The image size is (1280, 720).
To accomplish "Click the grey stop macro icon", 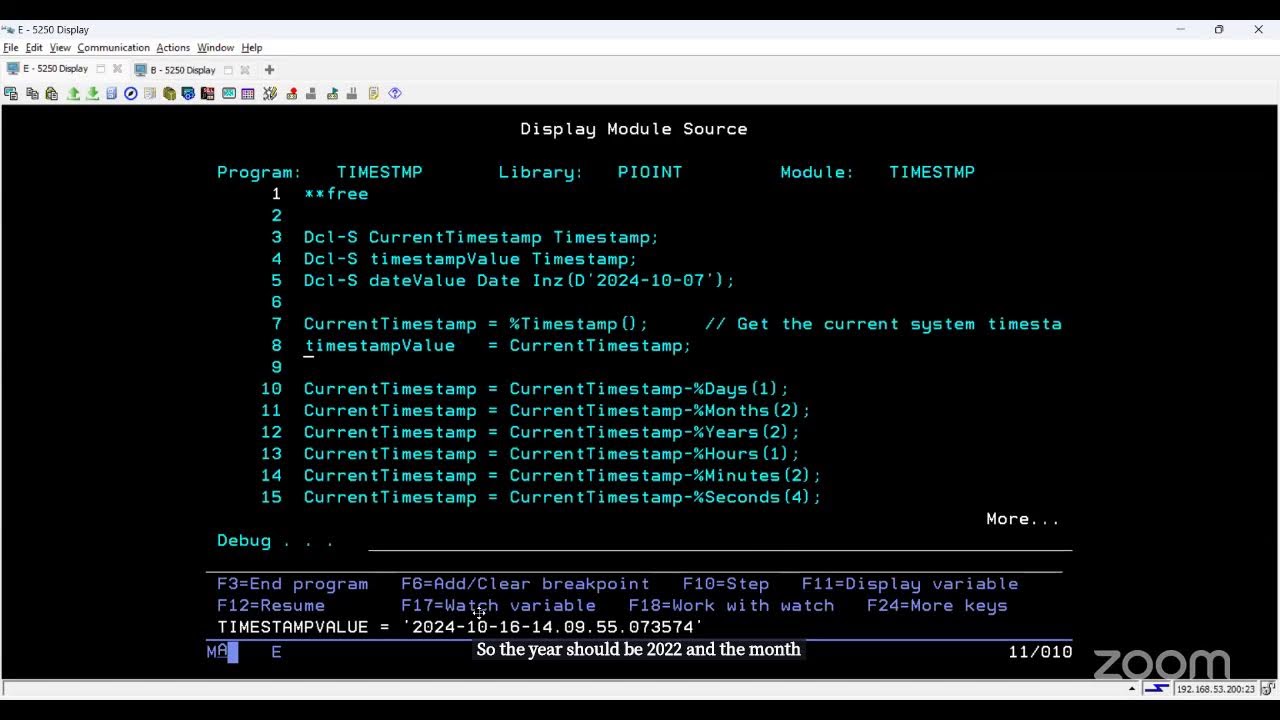I will [311, 93].
